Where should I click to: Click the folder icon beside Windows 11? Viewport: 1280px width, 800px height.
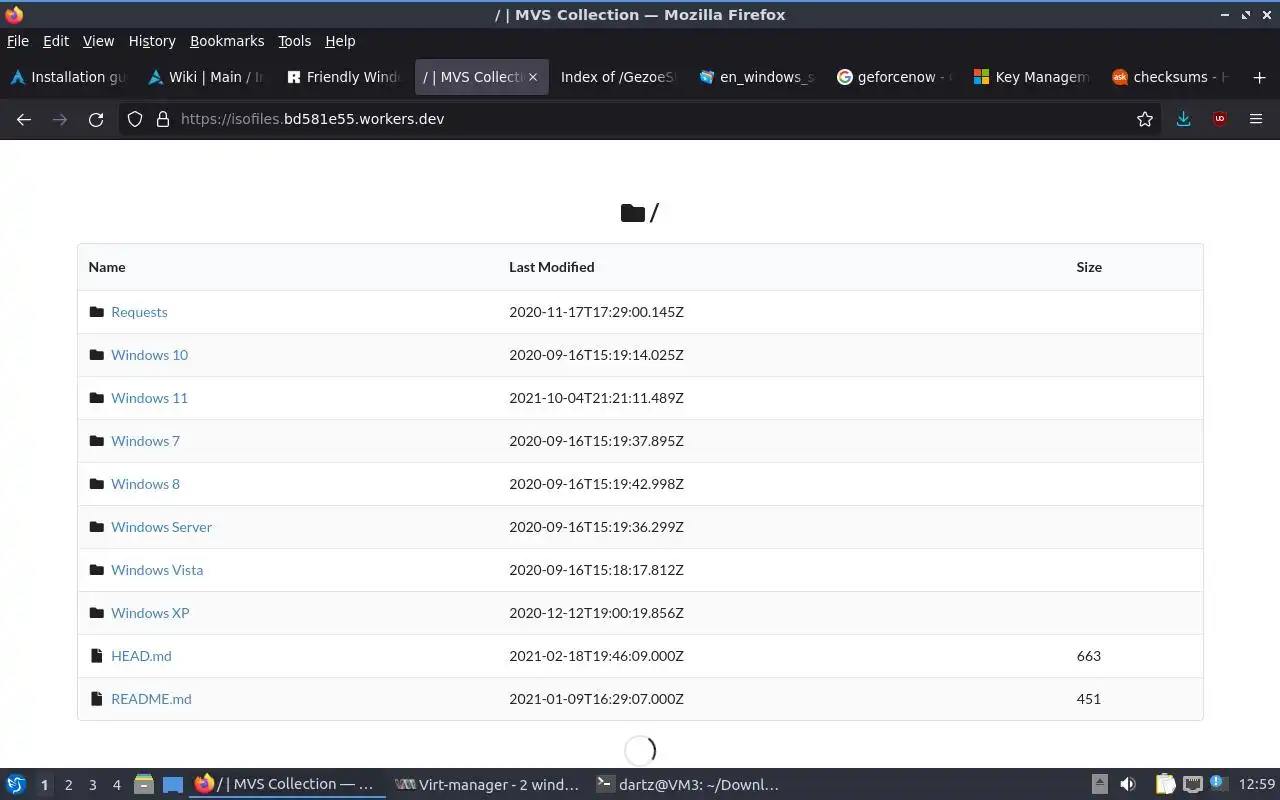coord(97,398)
